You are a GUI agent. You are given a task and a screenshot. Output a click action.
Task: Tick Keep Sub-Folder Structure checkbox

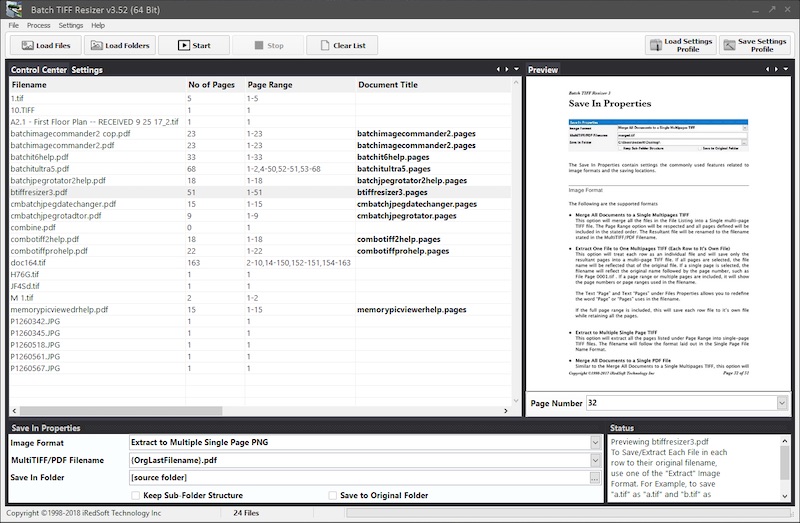pyautogui.click(x=135, y=495)
